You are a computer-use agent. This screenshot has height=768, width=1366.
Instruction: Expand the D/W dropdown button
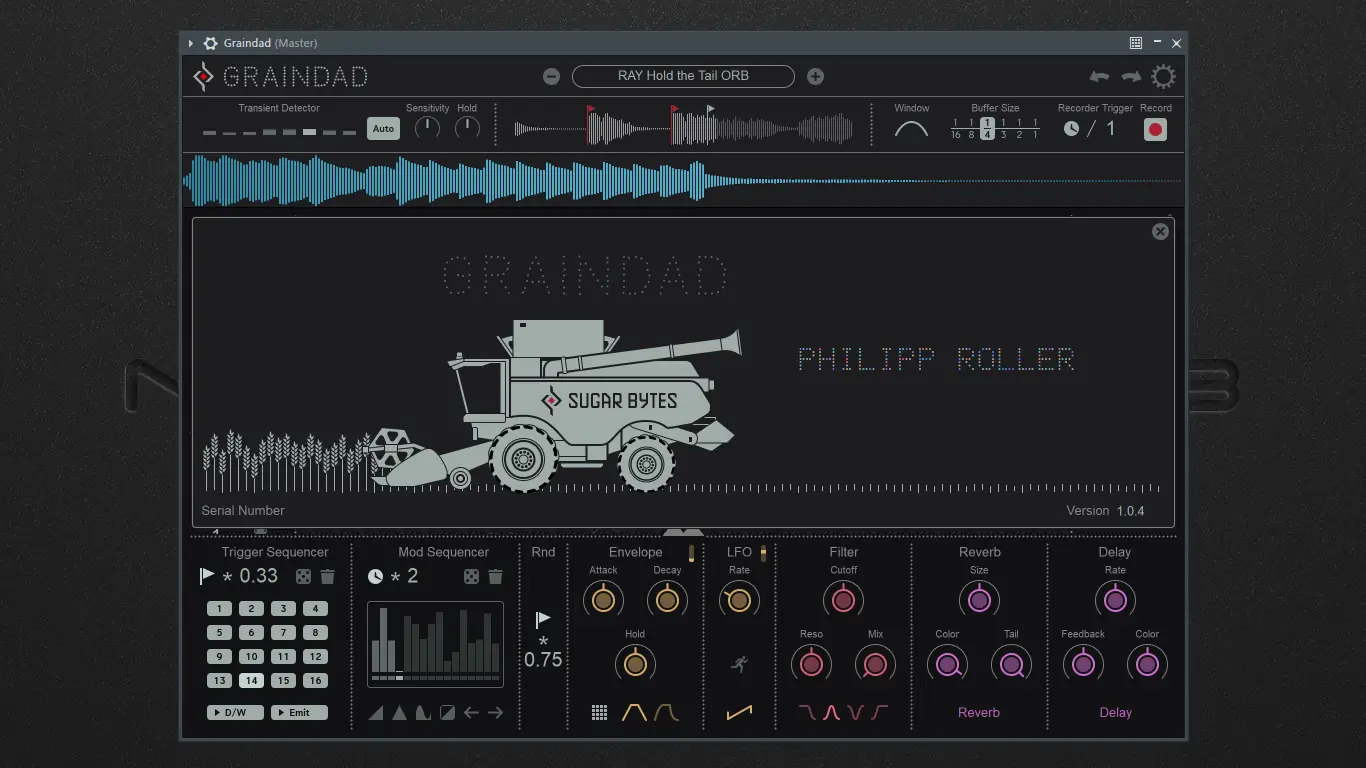(x=235, y=713)
